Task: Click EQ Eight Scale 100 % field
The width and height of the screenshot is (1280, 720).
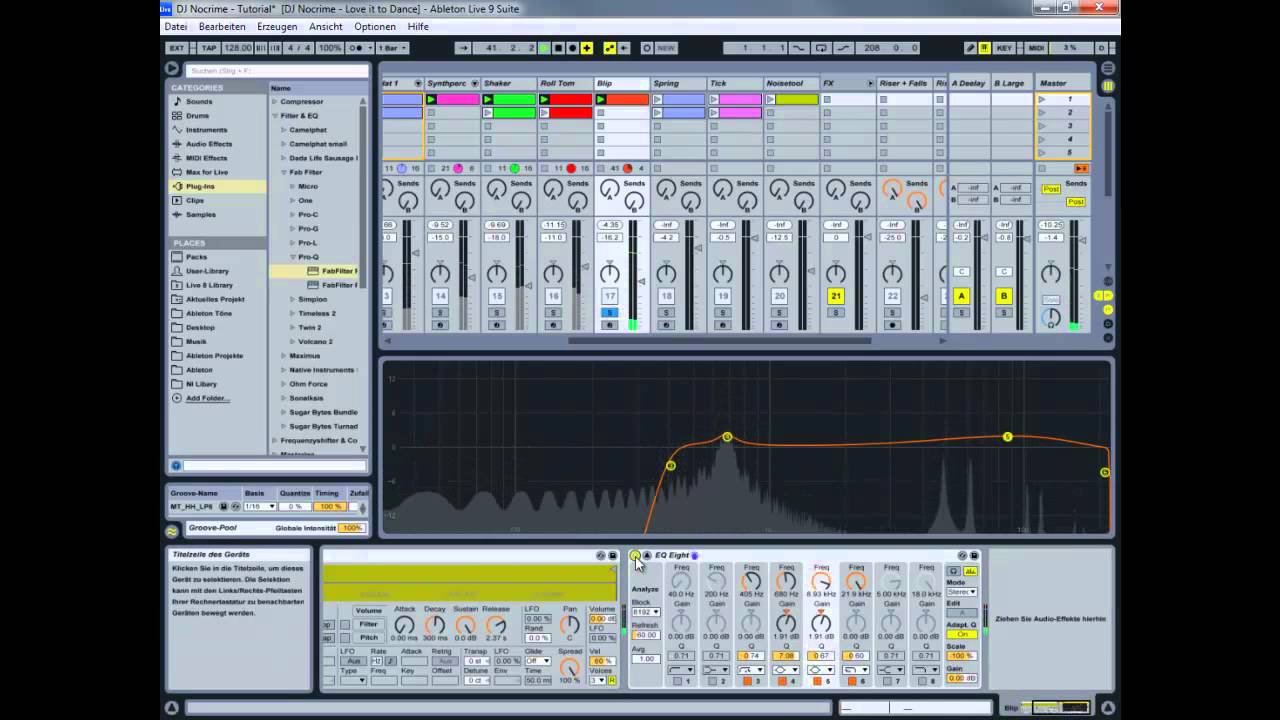Action: [962, 656]
